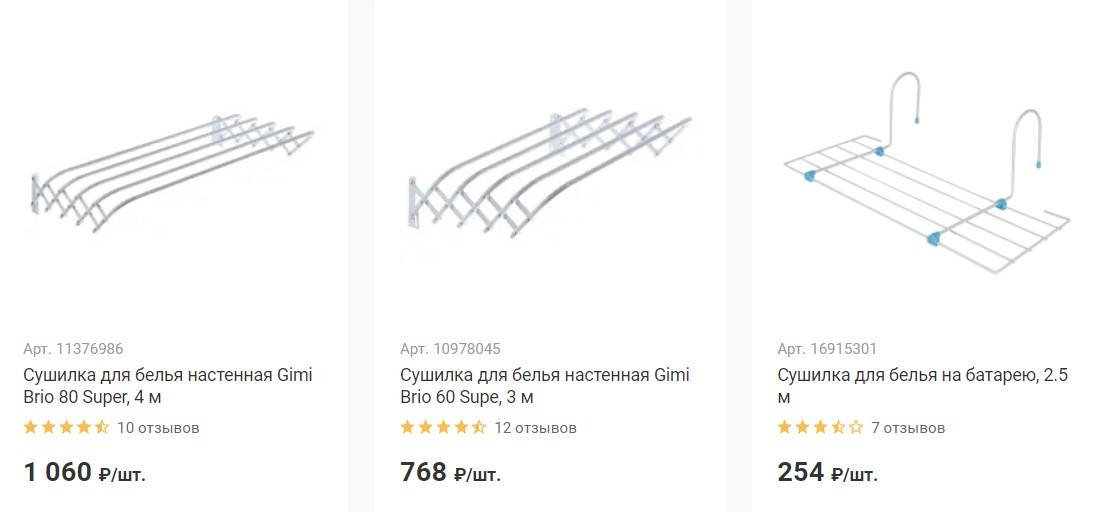Open the '10 отзывов' reviews link
Screen dimensions: 1097x512
[x=158, y=428]
